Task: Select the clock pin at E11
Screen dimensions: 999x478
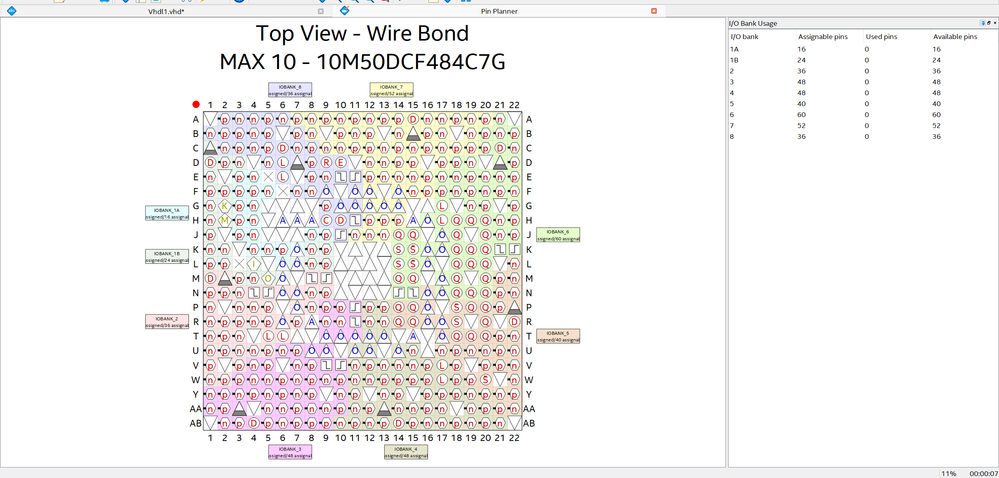Action: click(x=355, y=177)
